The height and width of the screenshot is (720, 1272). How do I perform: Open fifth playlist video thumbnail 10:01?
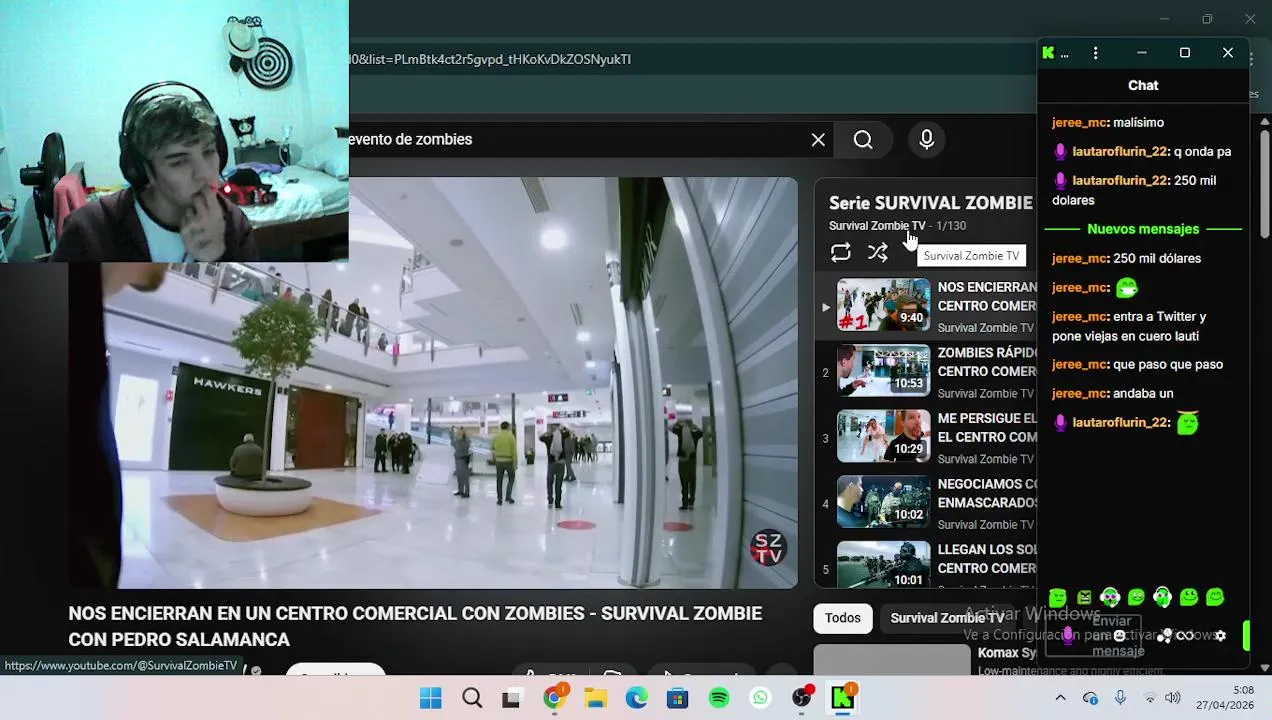(x=883, y=565)
